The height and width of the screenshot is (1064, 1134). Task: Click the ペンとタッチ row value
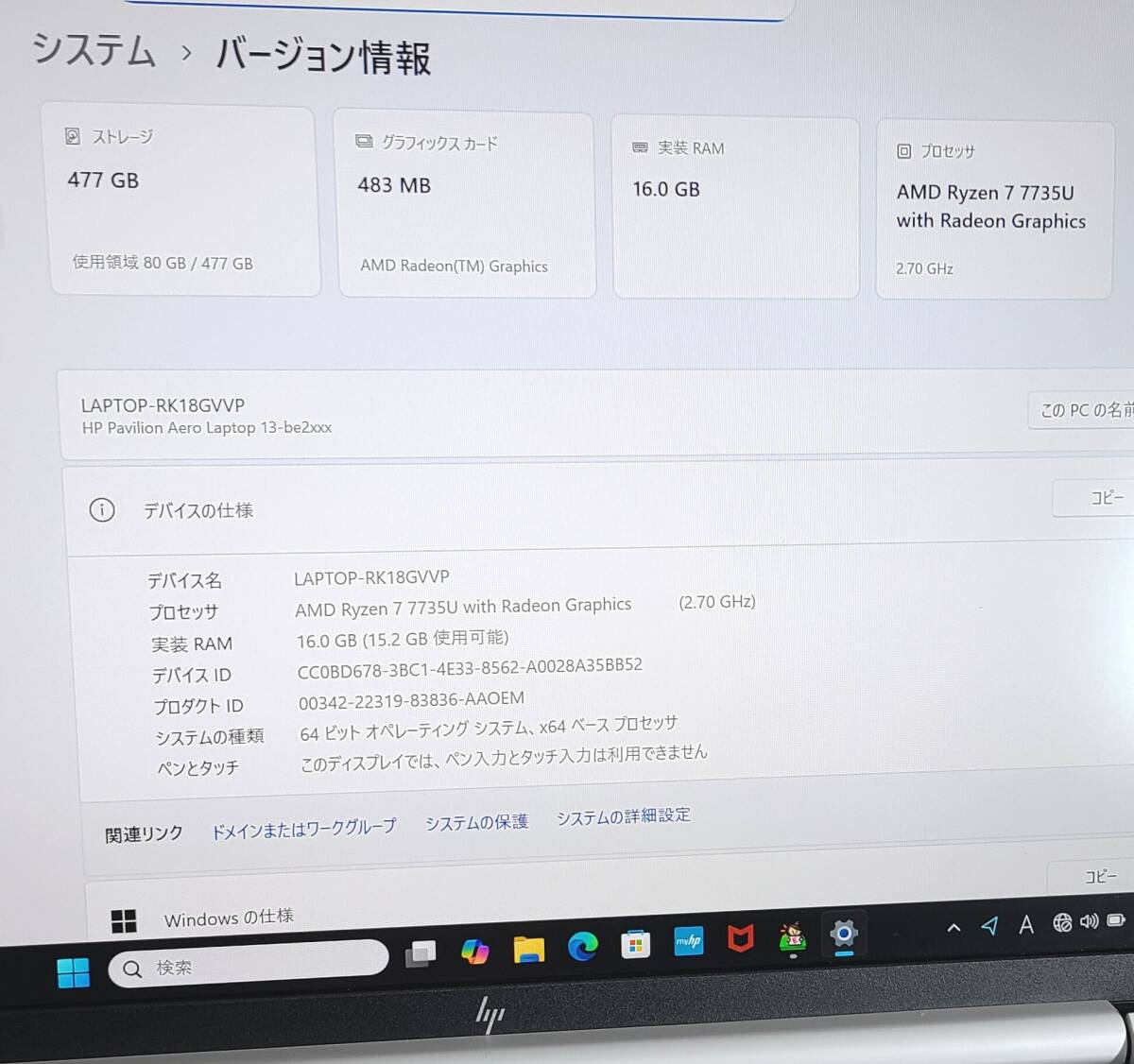tap(504, 758)
